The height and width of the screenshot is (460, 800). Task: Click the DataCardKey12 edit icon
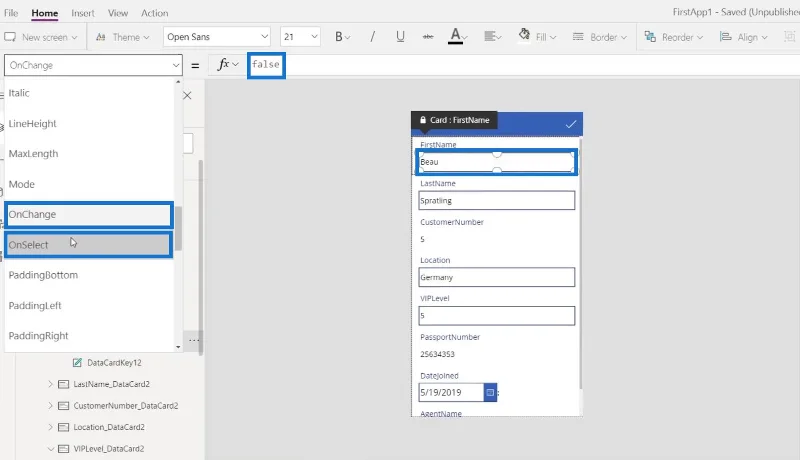(x=77, y=363)
